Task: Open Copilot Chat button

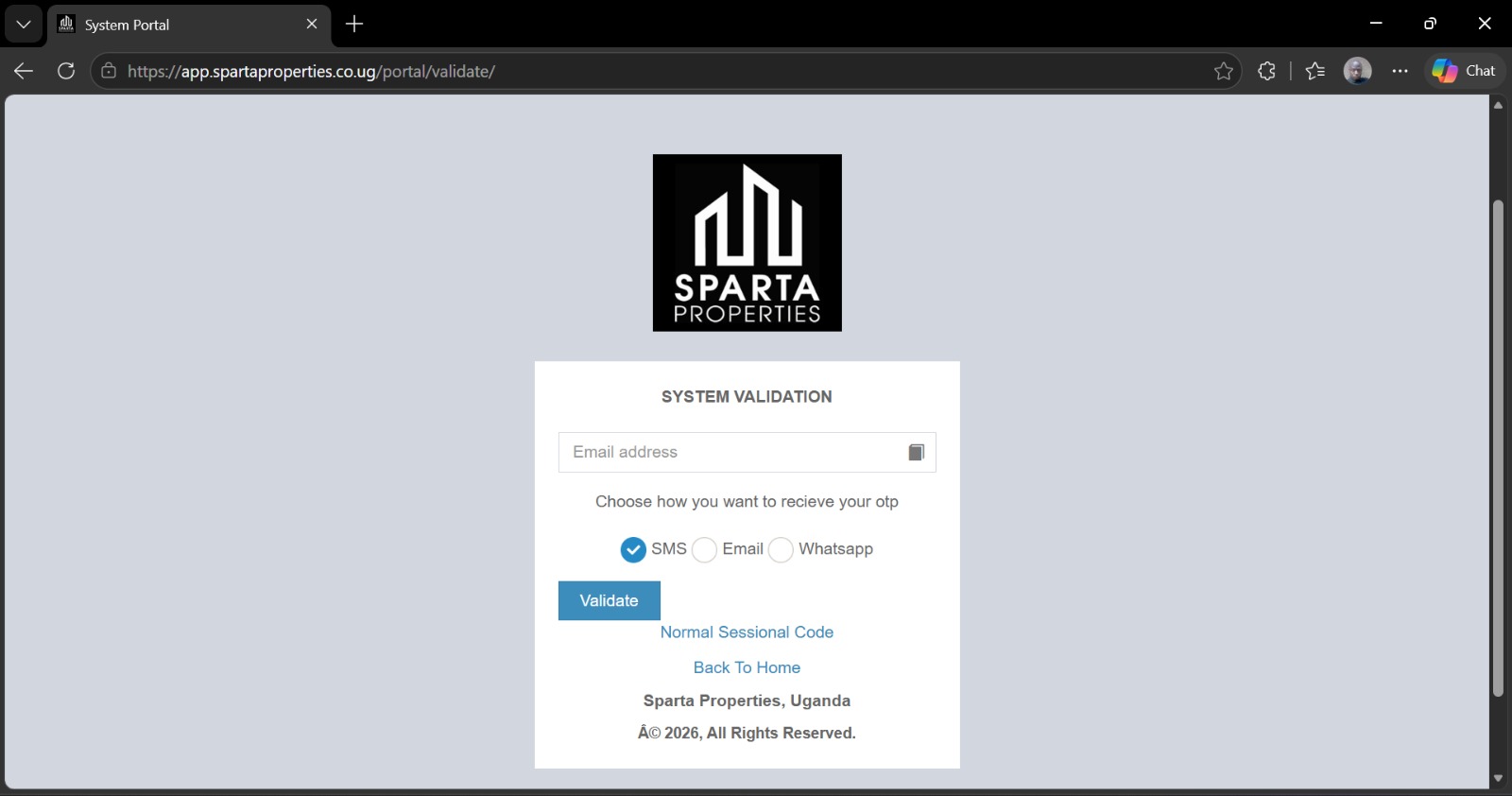Action: (x=1465, y=71)
